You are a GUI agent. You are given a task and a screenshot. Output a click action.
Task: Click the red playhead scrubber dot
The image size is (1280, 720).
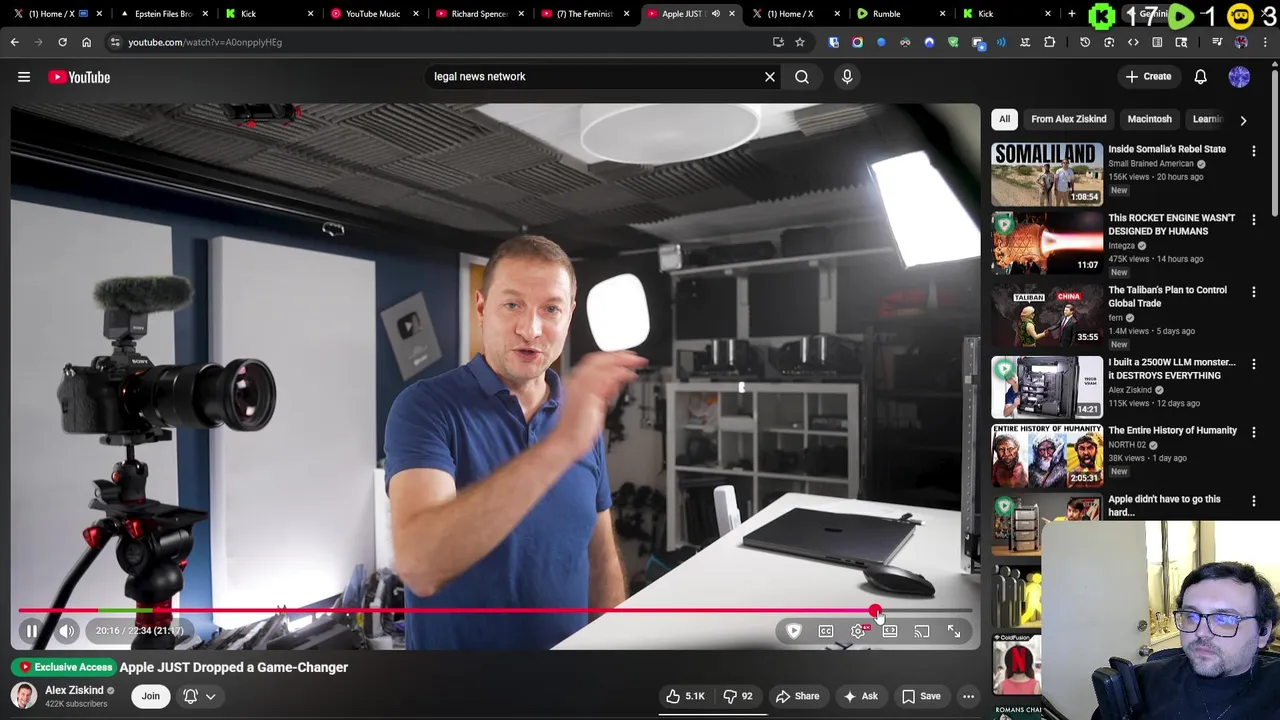coord(875,611)
